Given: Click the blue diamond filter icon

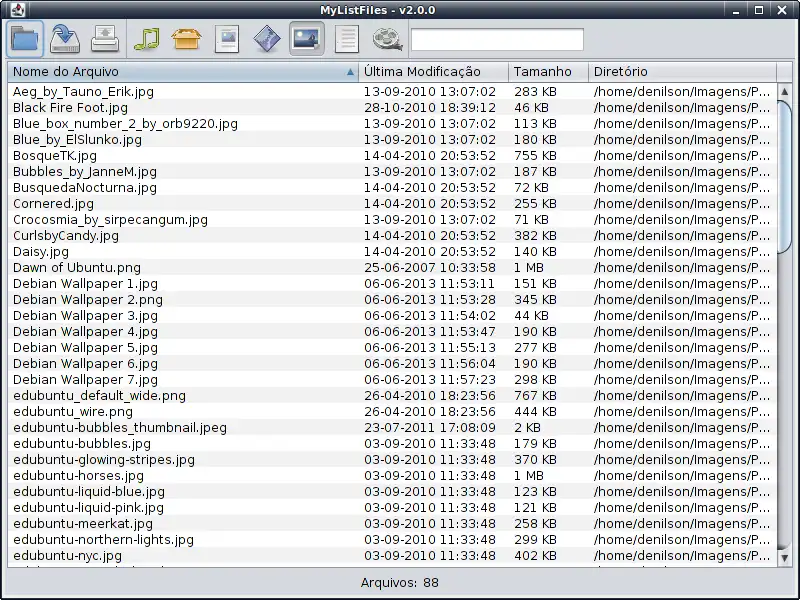Looking at the screenshot, I should pos(267,39).
